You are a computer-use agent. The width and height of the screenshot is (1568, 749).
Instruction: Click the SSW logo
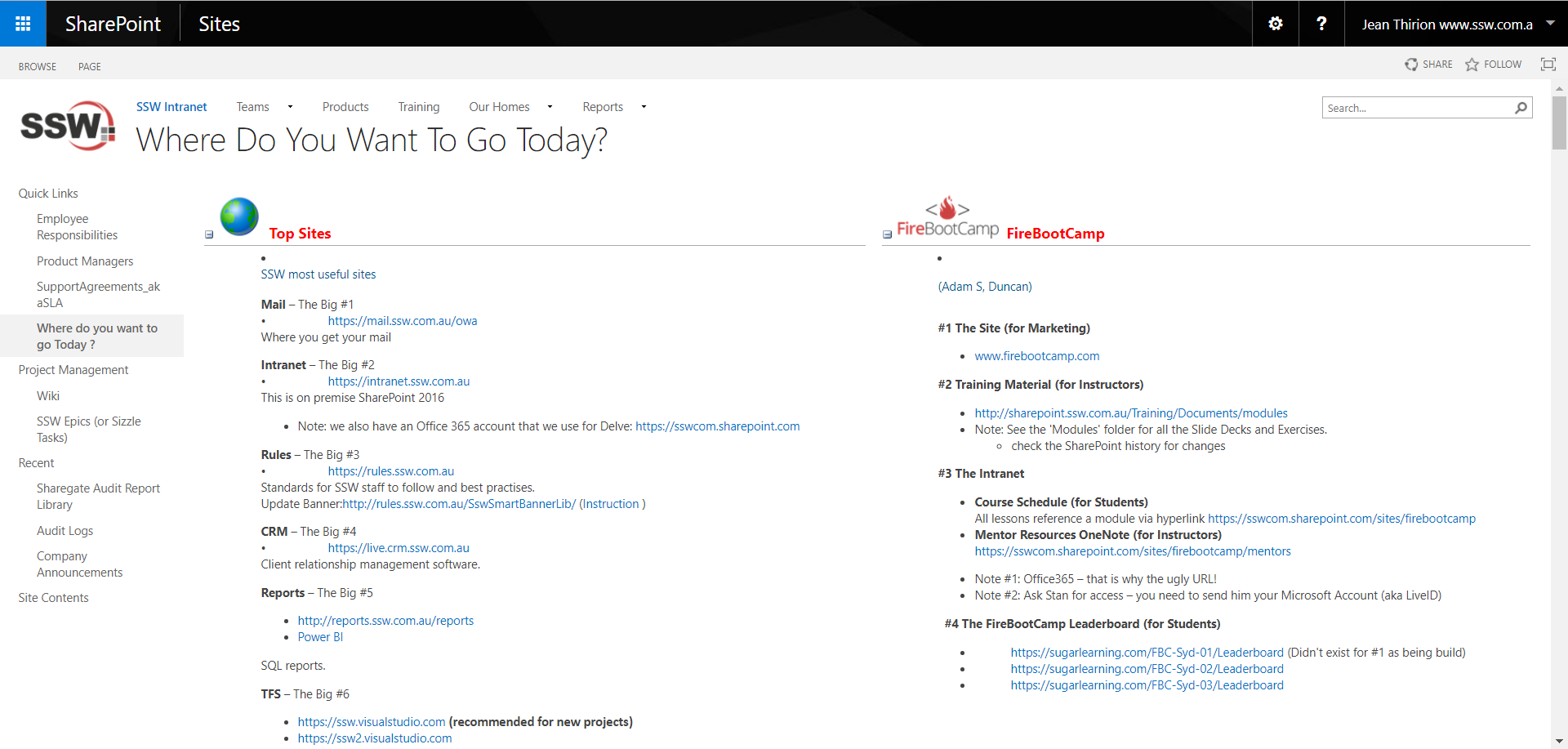coord(68,127)
